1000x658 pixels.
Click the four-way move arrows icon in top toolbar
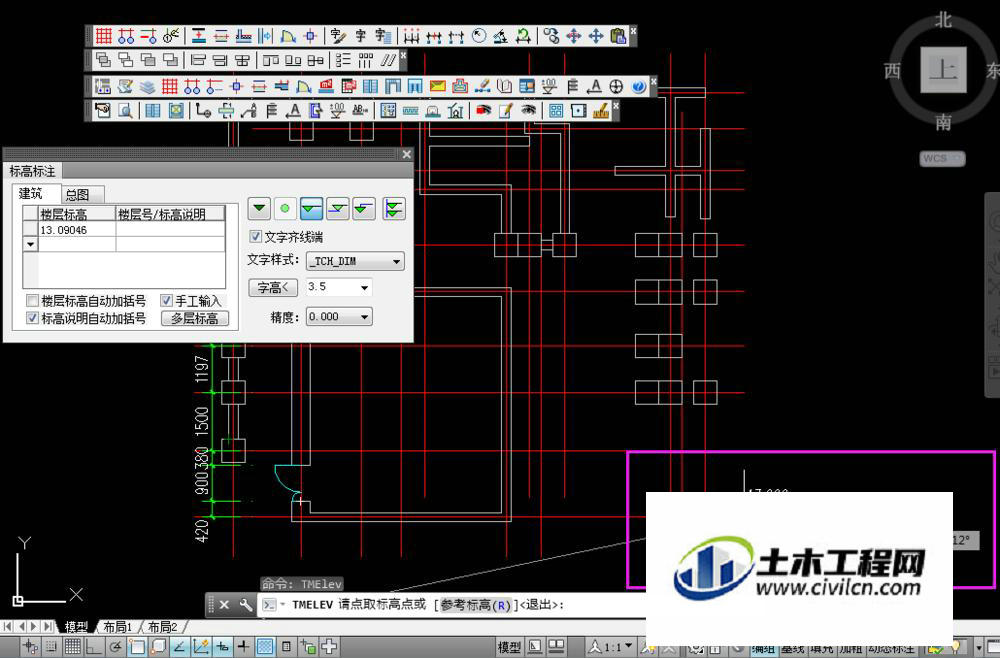595,36
